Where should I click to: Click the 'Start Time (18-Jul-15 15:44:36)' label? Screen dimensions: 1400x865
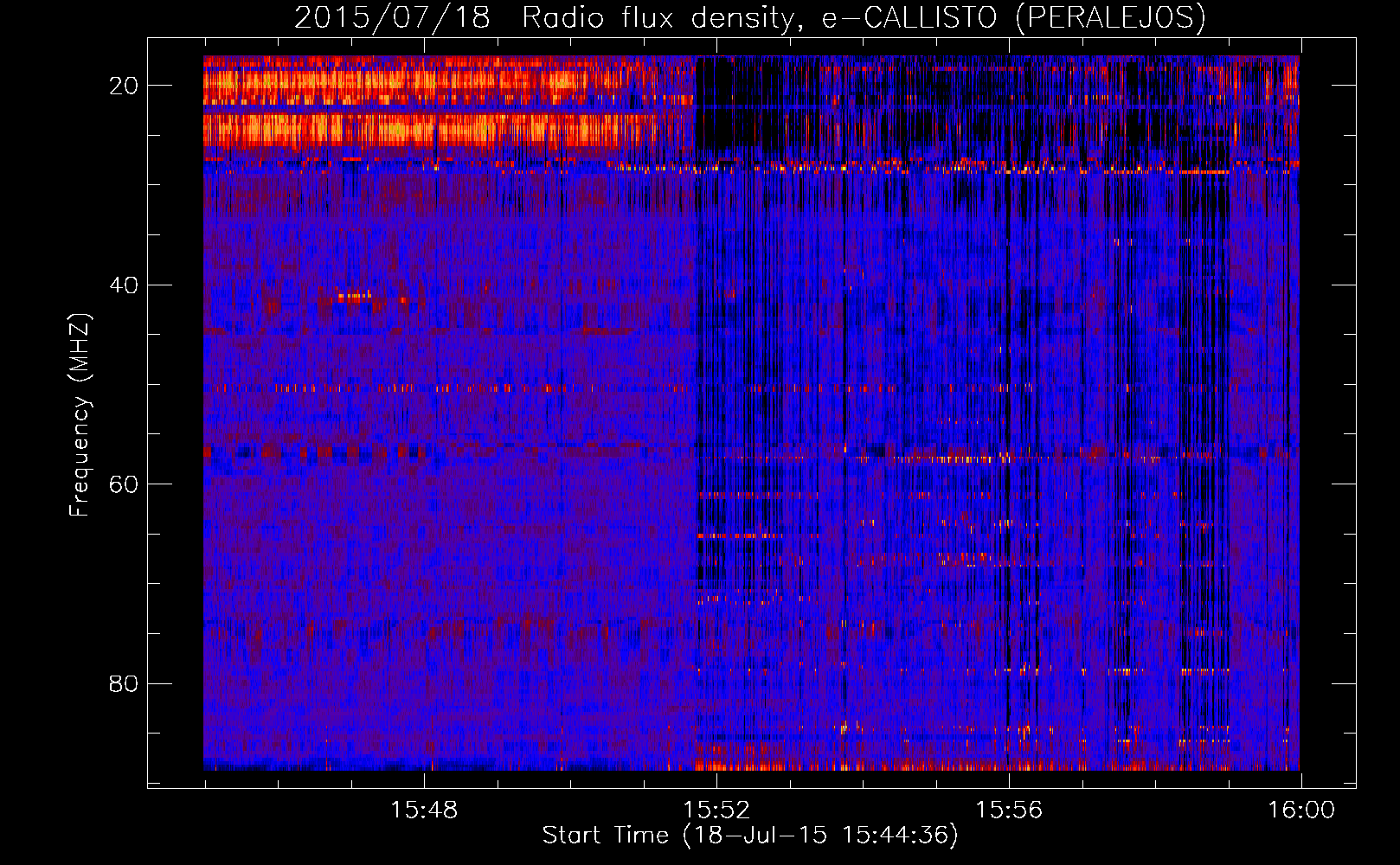click(750, 836)
